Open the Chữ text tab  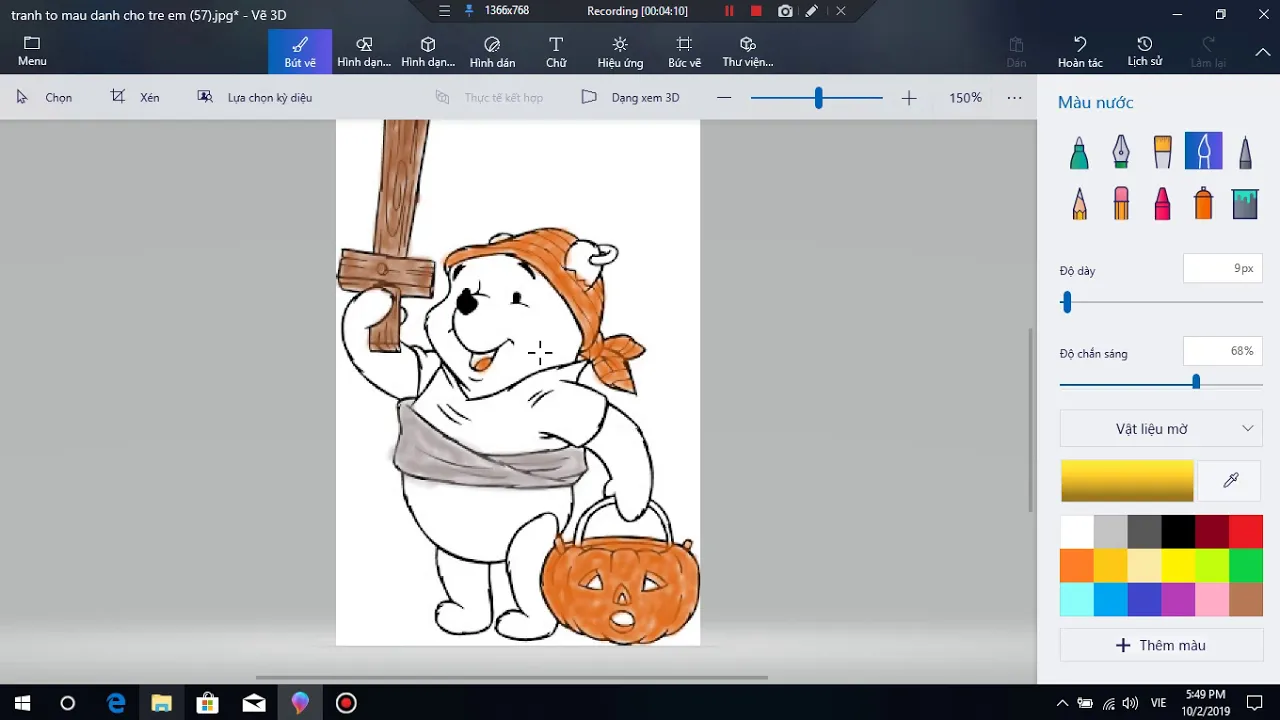tap(556, 52)
